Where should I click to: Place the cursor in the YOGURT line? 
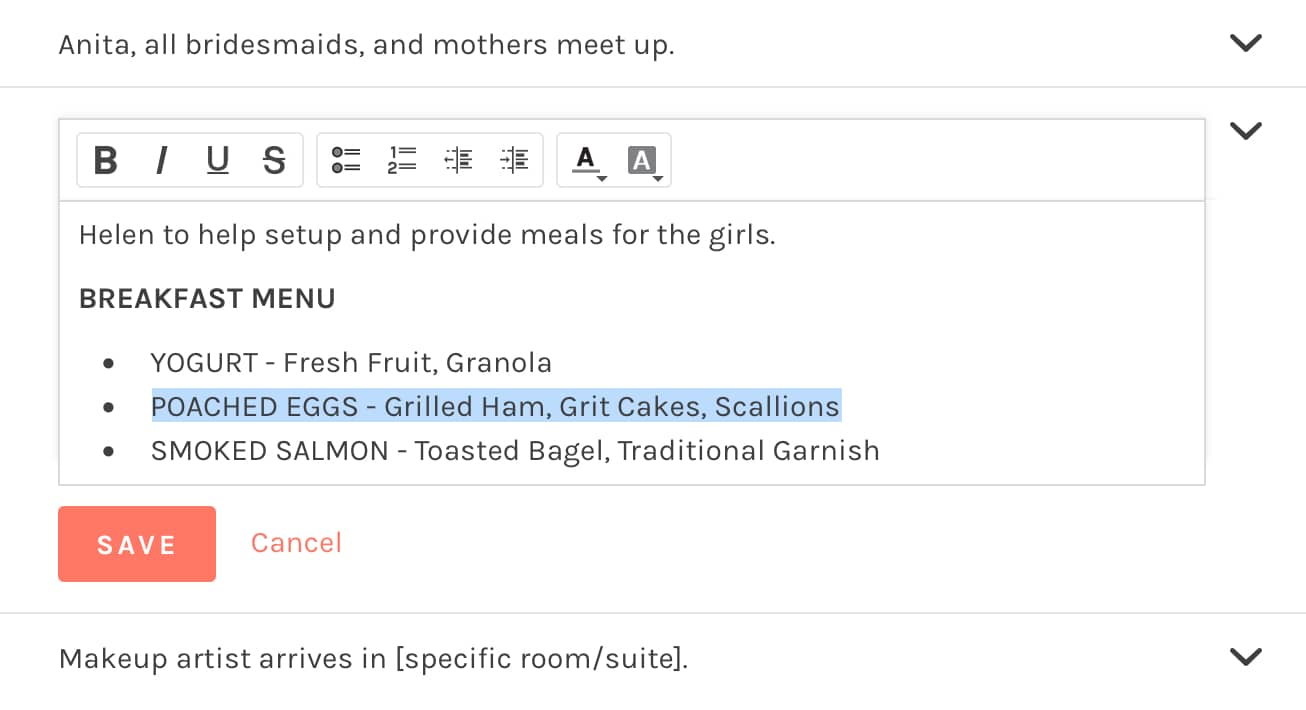pos(351,363)
